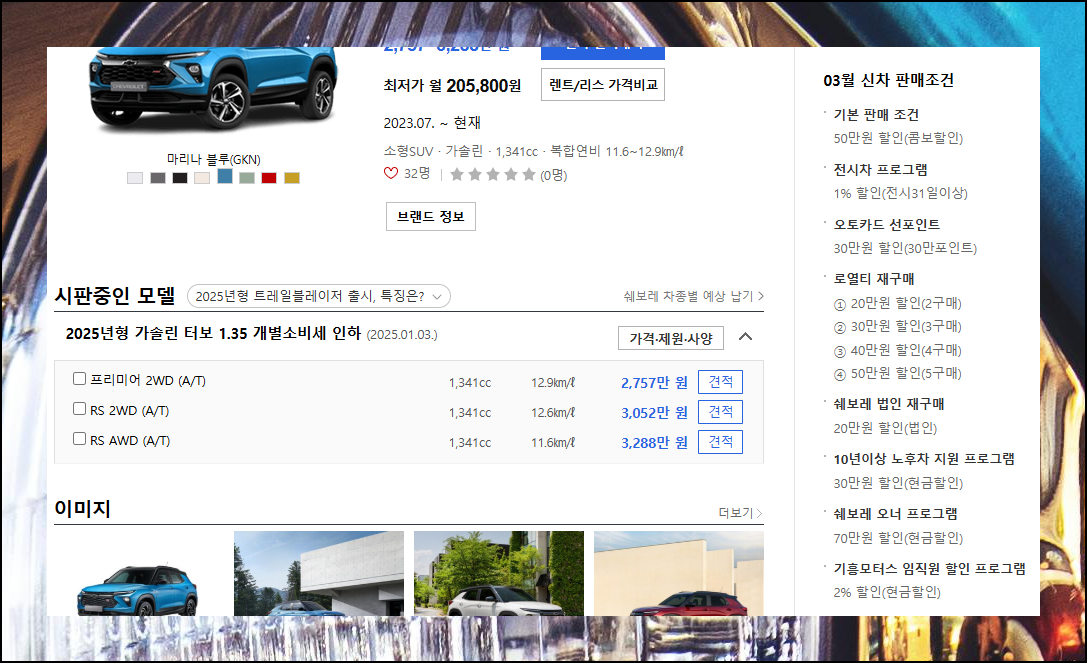
Task: Click 쉐보레 법인 재구매 heading
Action: point(889,404)
